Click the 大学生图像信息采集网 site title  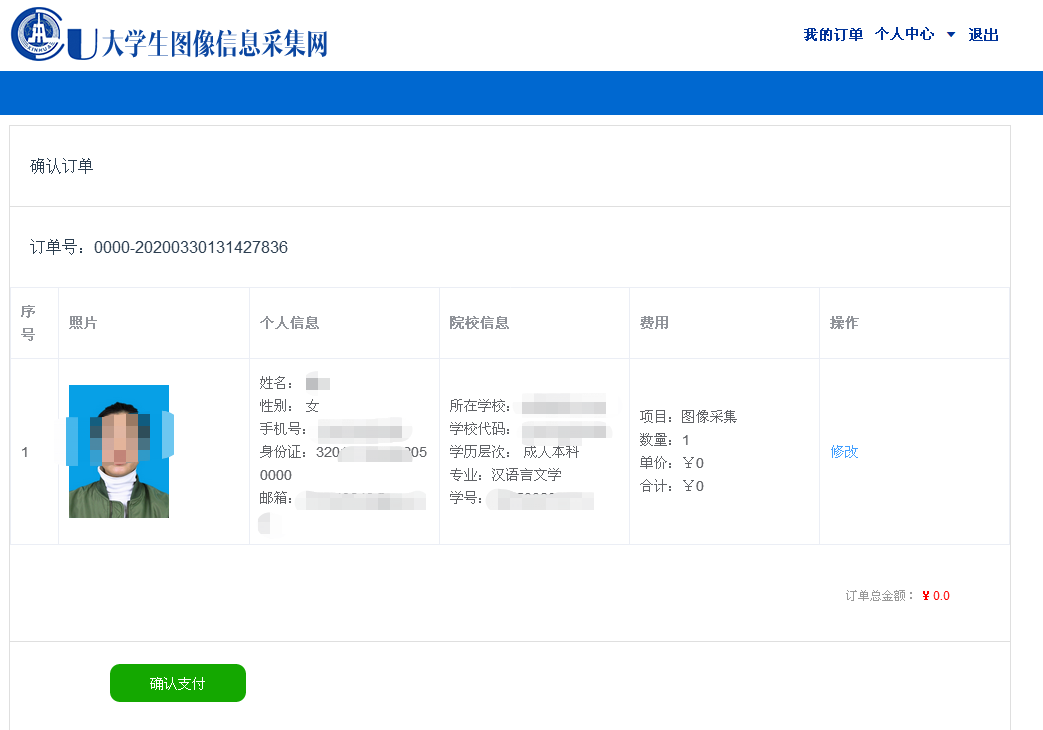(x=214, y=43)
